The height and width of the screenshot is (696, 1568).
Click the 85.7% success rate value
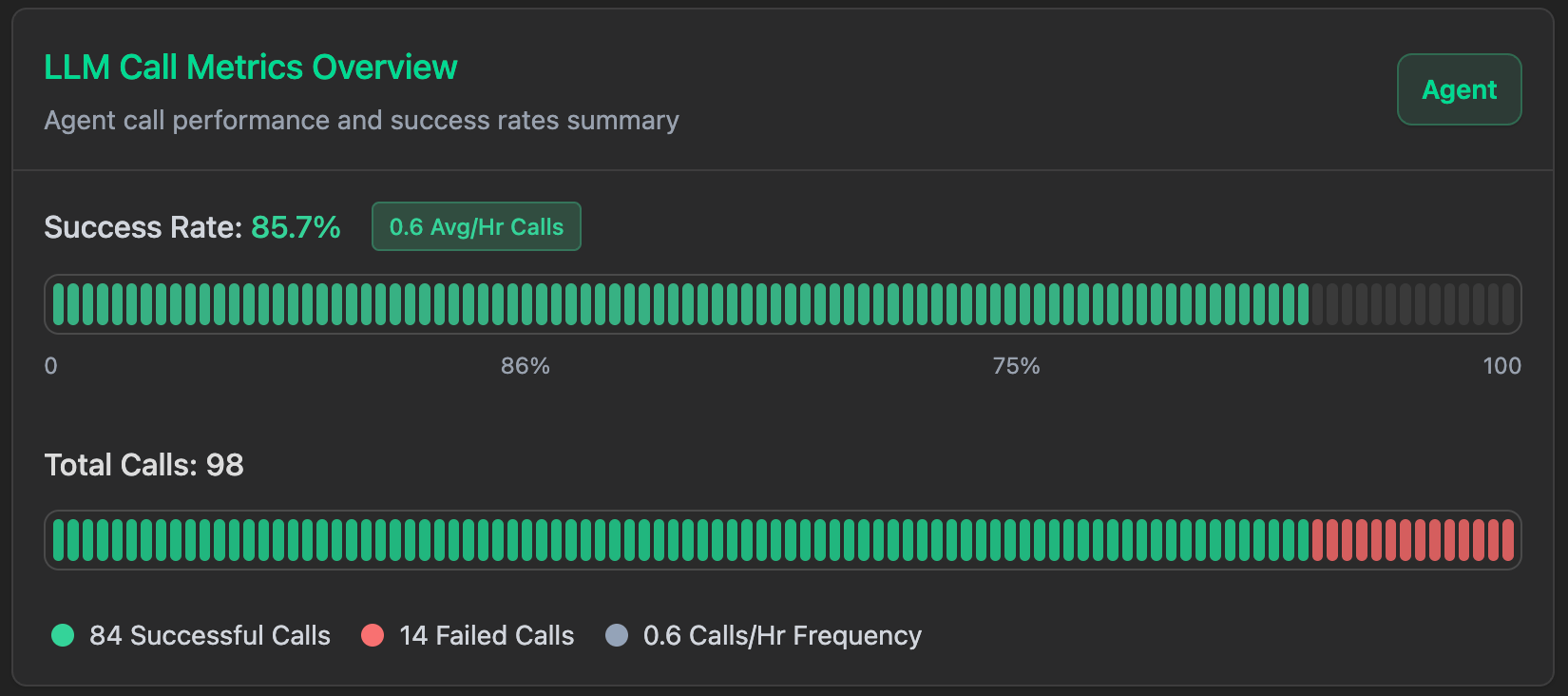pyautogui.click(x=296, y=227)
